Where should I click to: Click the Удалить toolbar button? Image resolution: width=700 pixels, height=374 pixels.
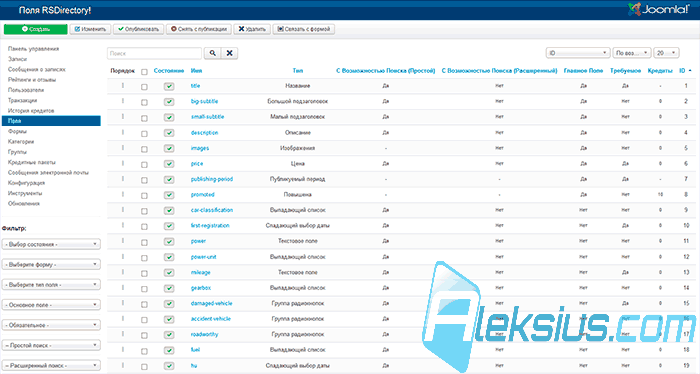tap(252, 29)
